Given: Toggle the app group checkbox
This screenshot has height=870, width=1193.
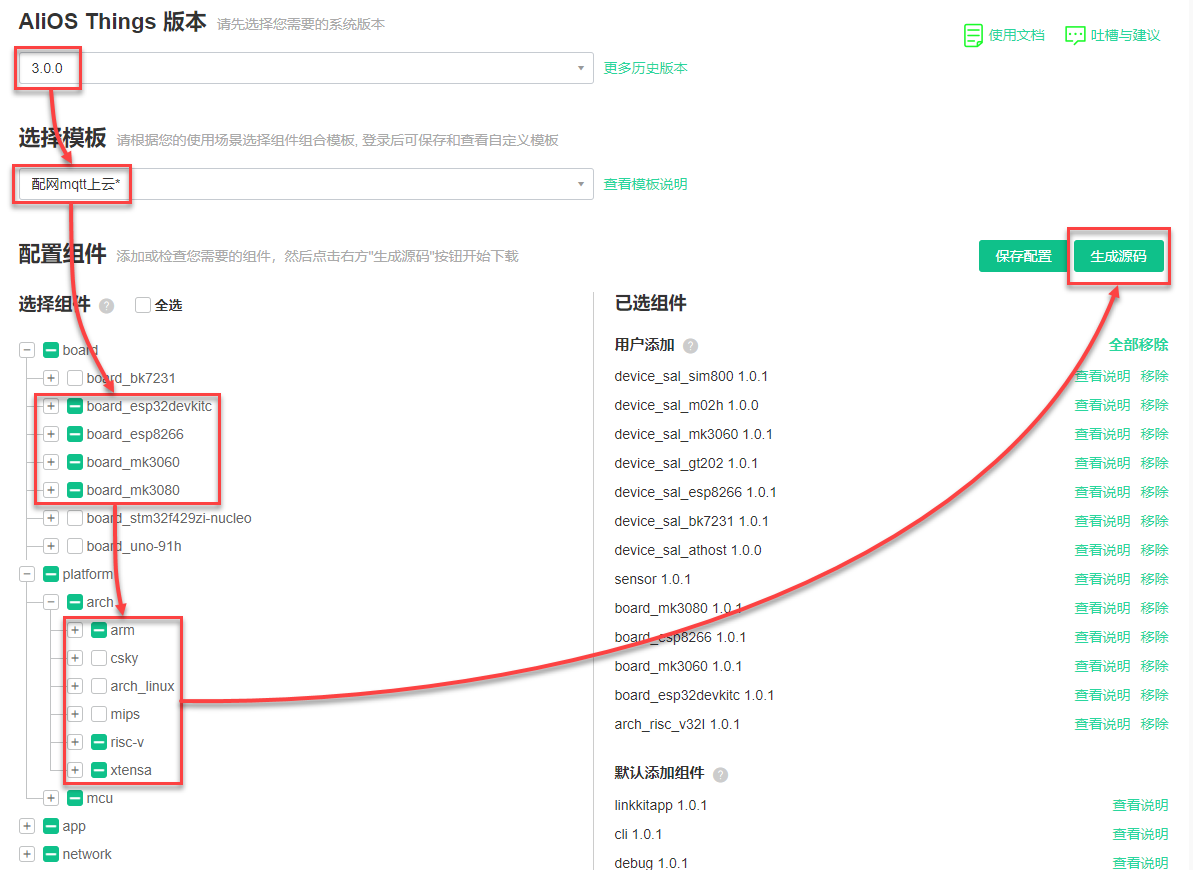Looking at the screenshot, I should (x=51, y=827).
